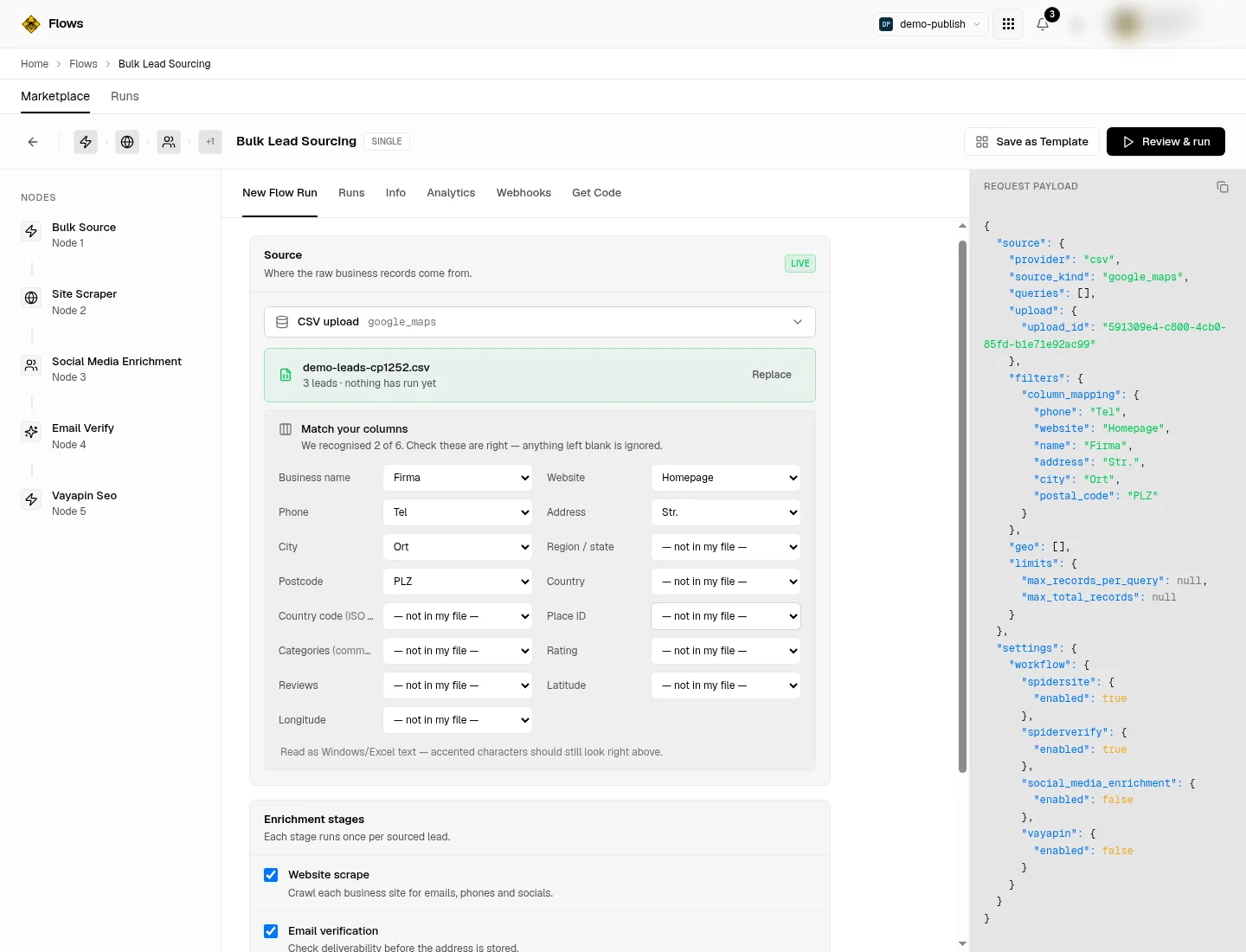Click the Bulk Source node icon
The image size is (1246, 952).
click(31, 231)
